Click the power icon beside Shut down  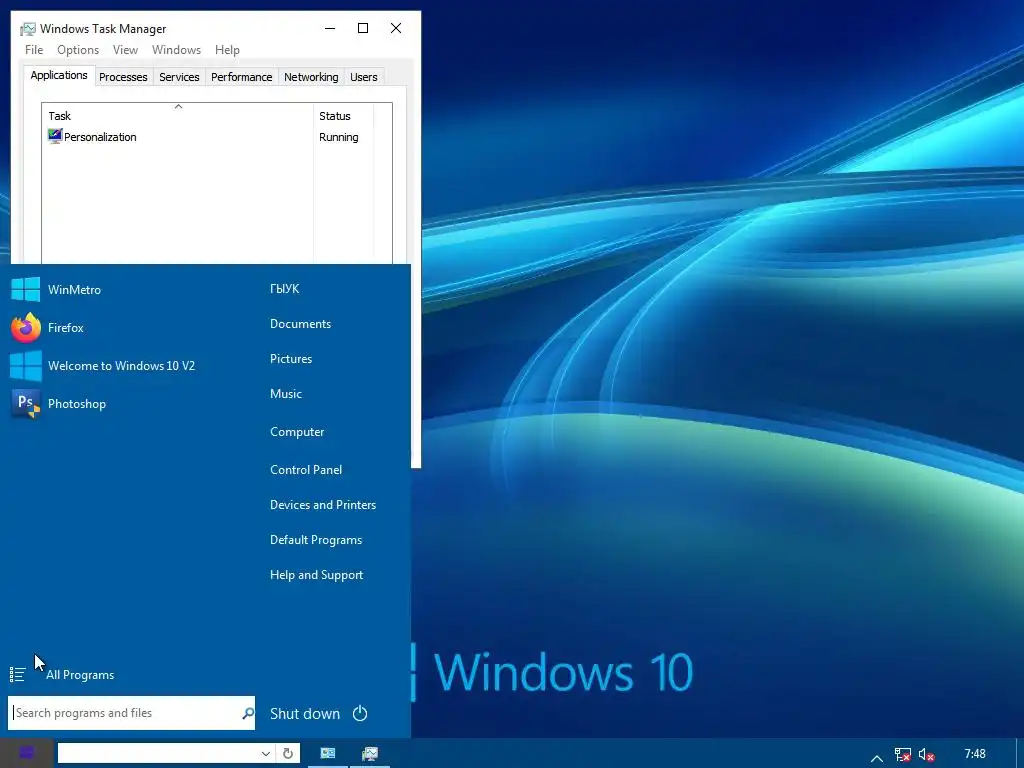point(360,713)
